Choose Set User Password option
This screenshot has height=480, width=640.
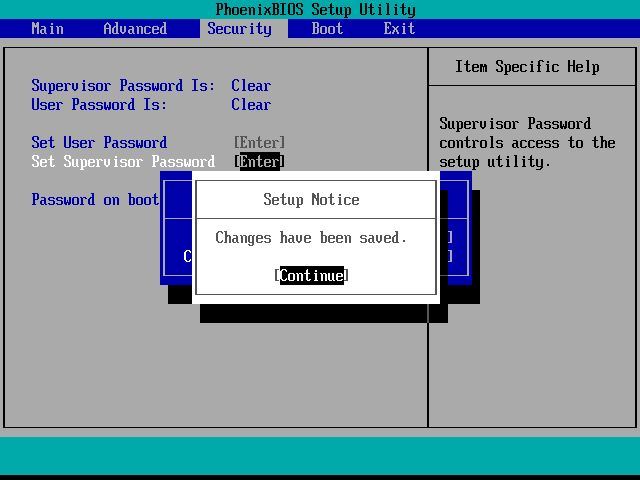tap(99, 142)
